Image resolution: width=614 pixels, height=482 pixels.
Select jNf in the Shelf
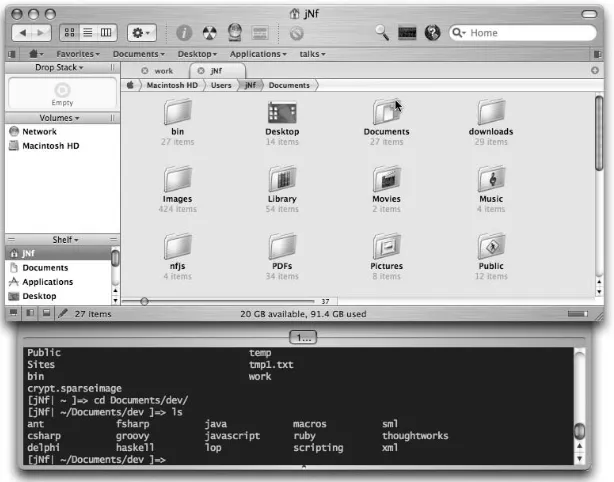pyautogui.click(x=58, y=253)
